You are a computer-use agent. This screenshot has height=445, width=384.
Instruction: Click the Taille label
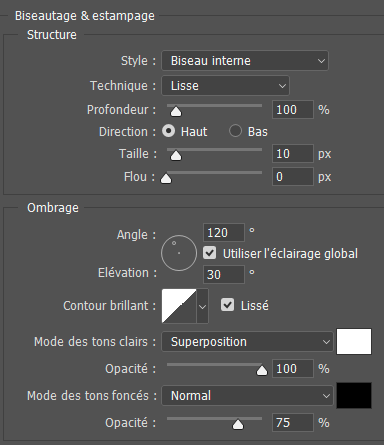pos(138,154)
